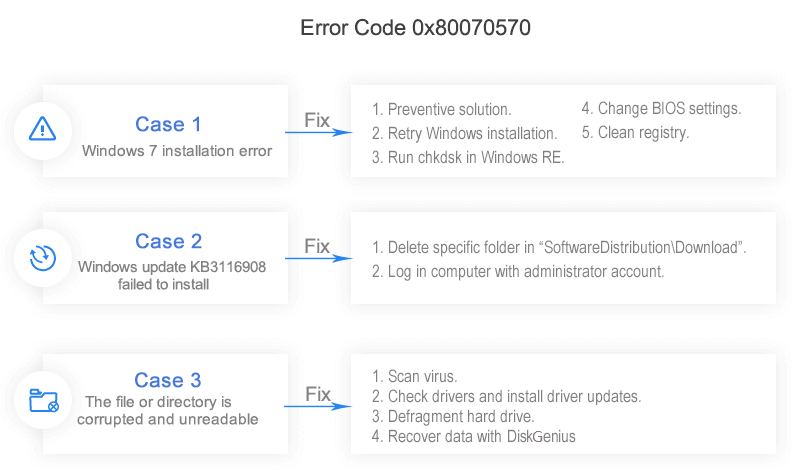This screenshot has width=800, height=476.
Task: Select the Case 2 heading
Action: [168, 241]
